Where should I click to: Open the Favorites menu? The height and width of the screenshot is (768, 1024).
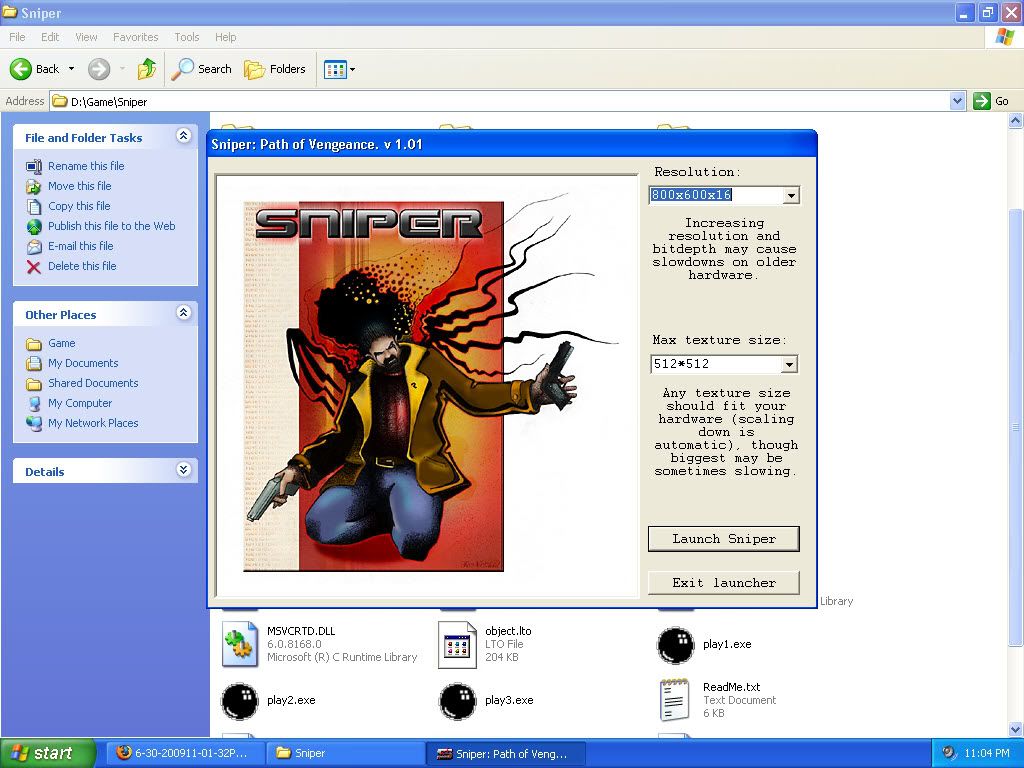[135, 37]
